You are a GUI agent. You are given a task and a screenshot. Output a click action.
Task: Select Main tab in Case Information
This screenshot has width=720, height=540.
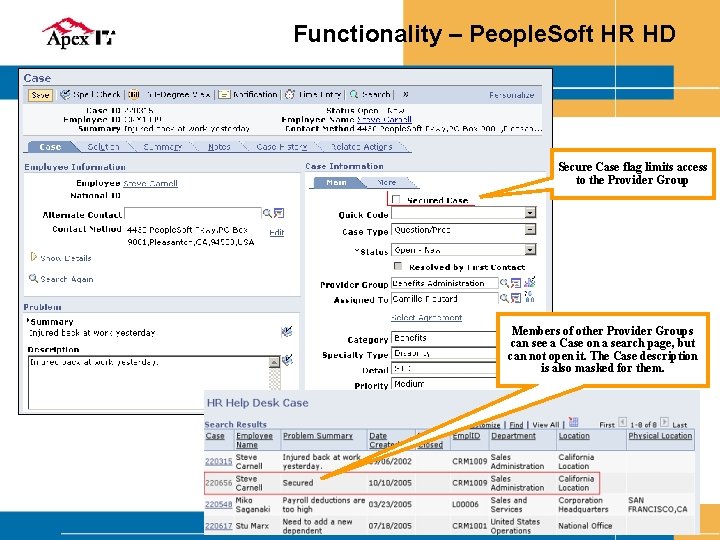336,183
